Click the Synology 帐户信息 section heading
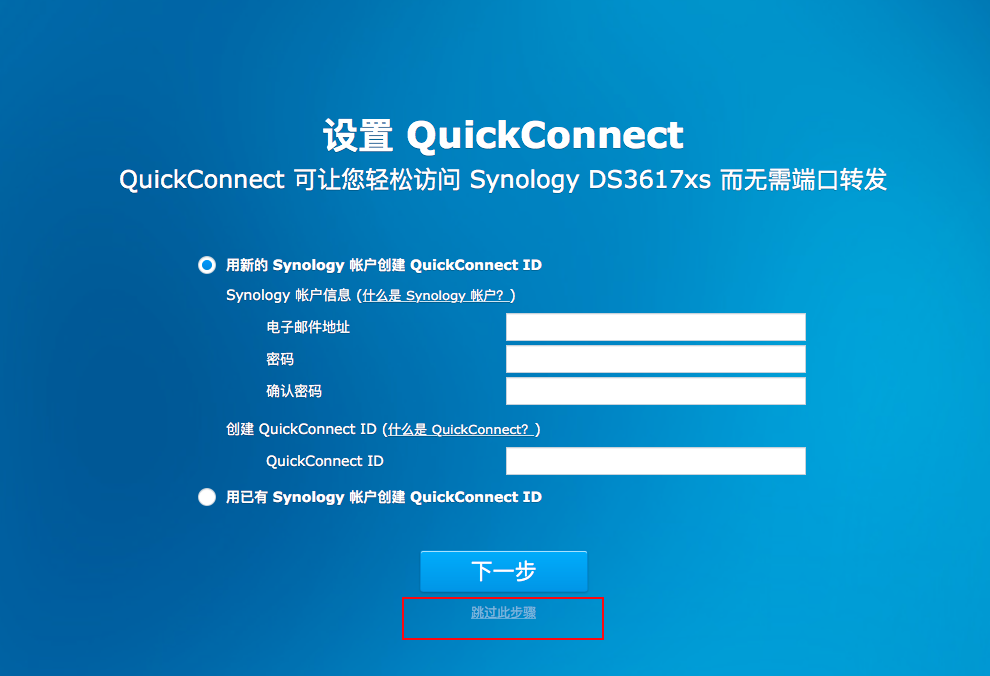Viewport: 990px width, 676px height. coord(288,295)
